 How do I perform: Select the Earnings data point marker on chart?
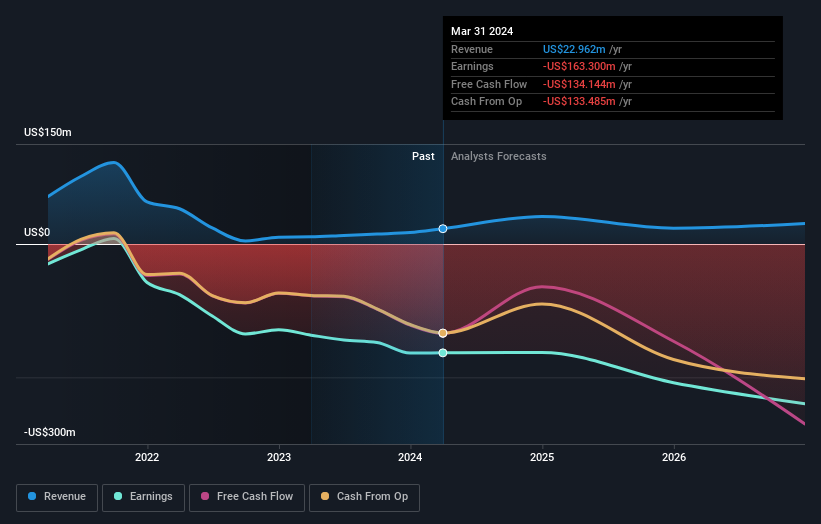click(443, 353)
